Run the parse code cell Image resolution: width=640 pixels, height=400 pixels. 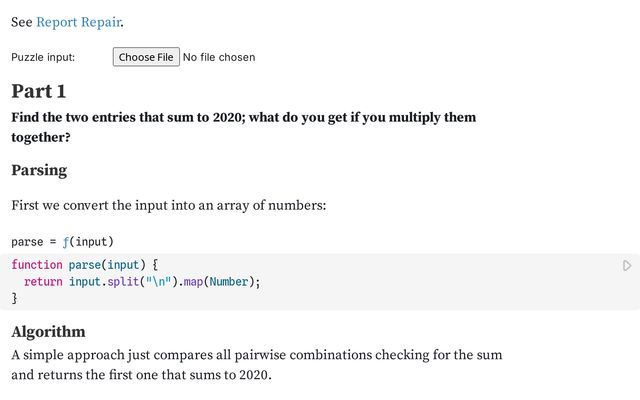627,265
